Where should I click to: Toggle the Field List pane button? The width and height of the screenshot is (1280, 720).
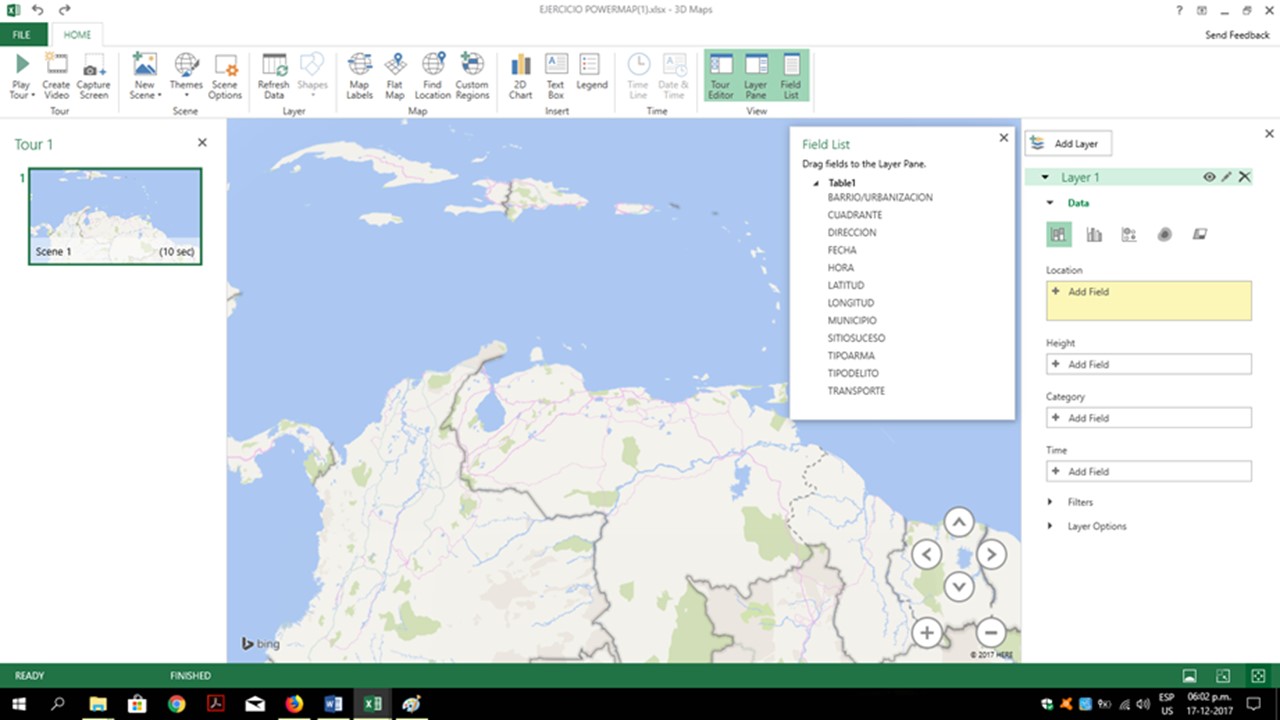[x=791, y=76]
